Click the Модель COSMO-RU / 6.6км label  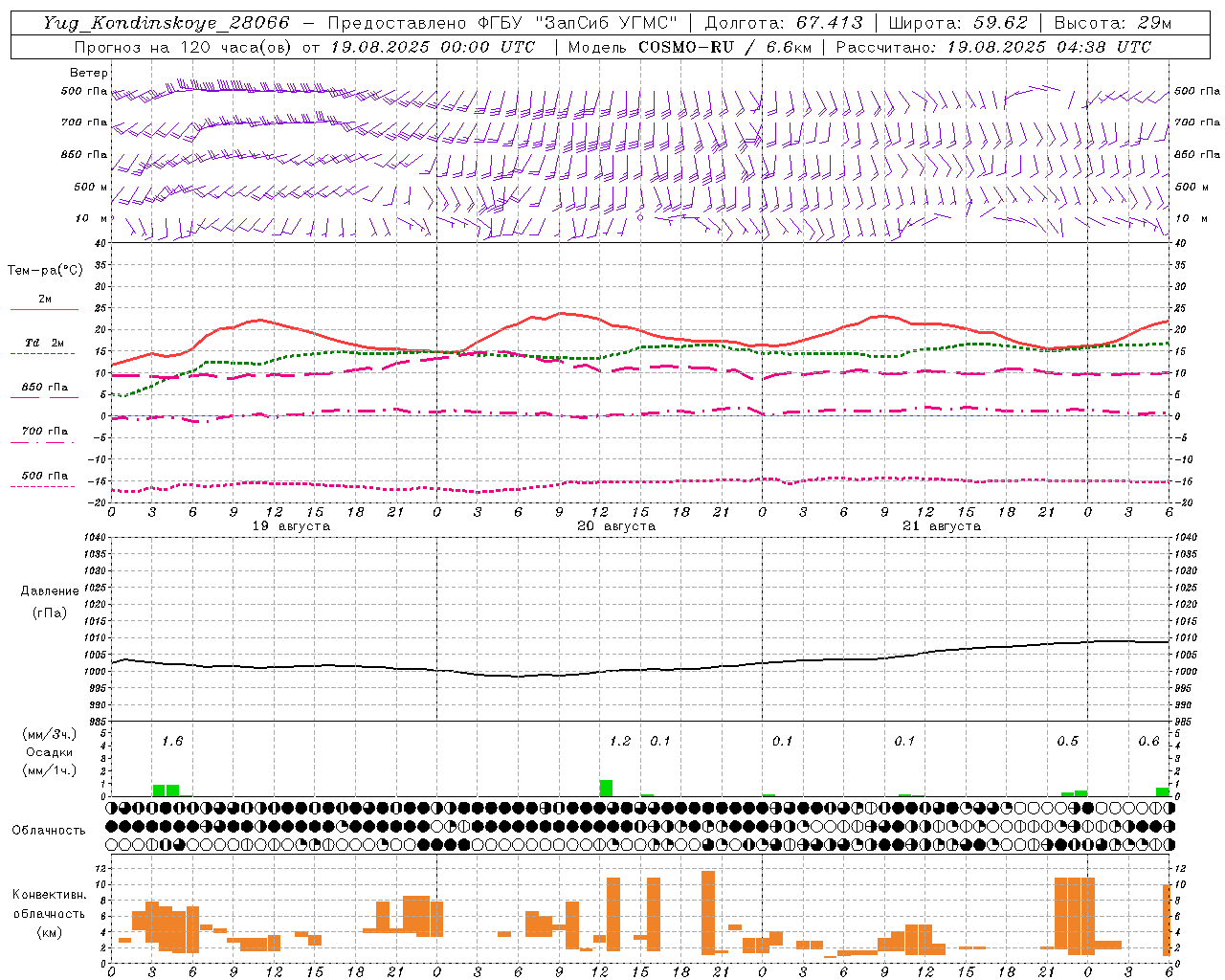(x=690, y=47)
